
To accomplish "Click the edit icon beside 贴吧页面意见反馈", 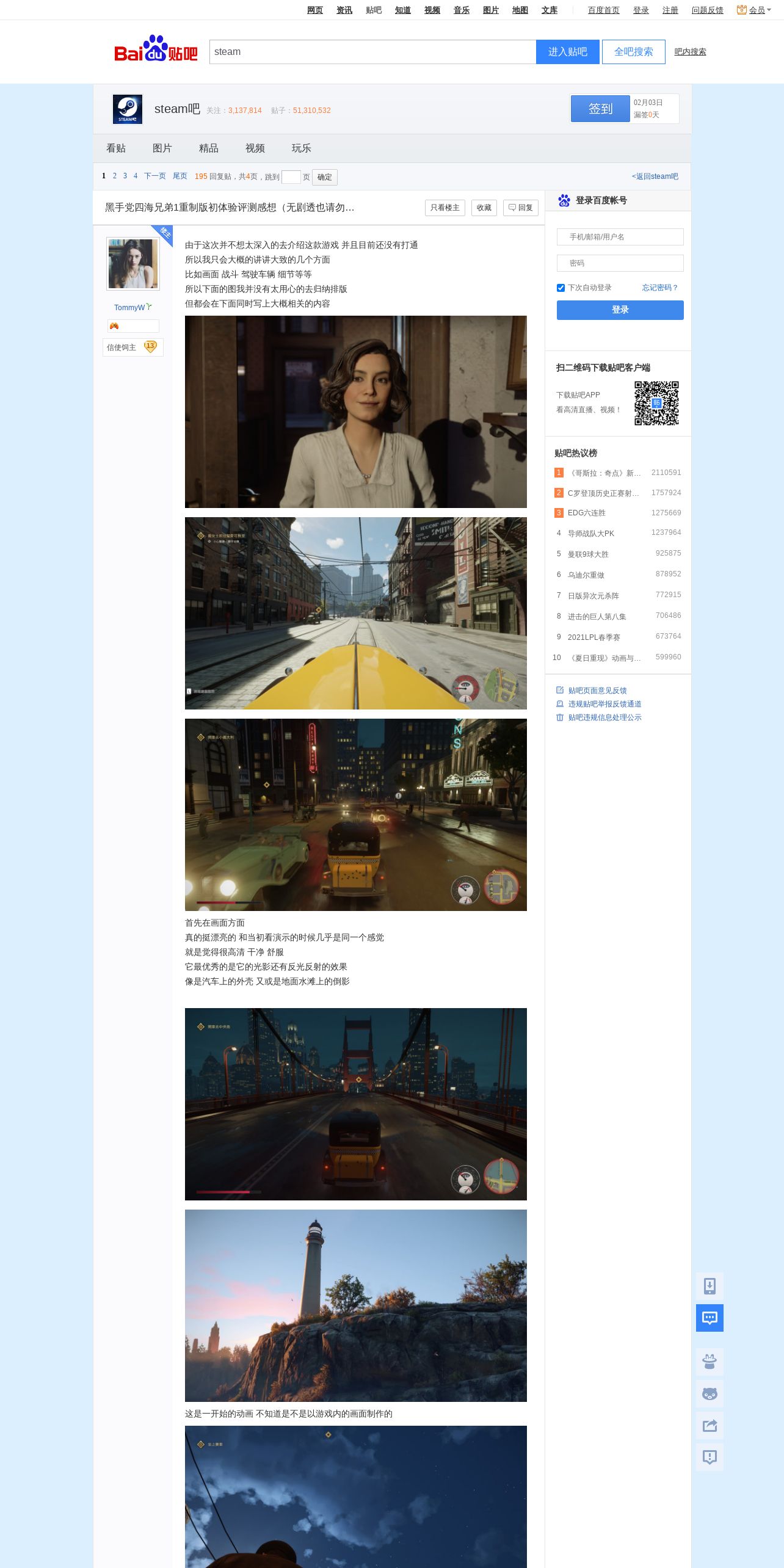I will (x=560, y=690).
